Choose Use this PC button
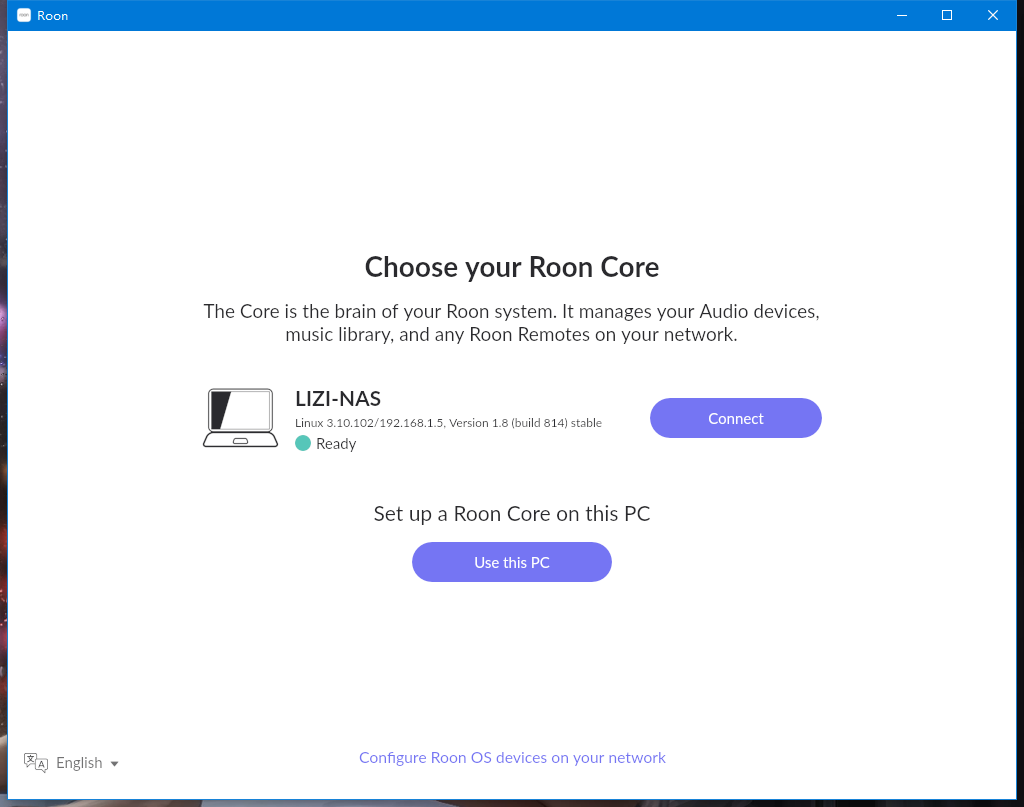 511,562
